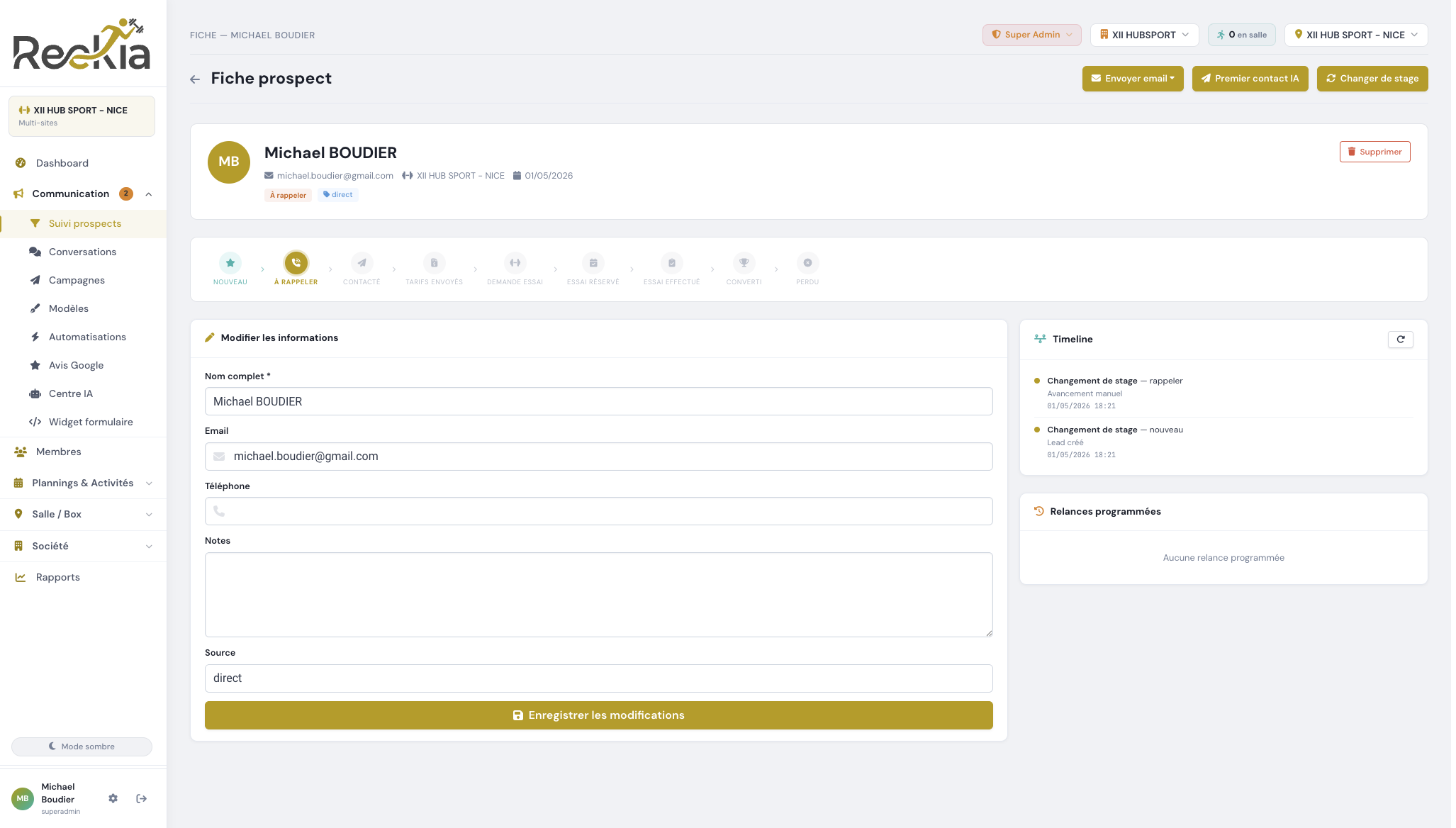Select the Essai effectué clipboard stage icon
The height and width of the screenshot is (828, 1456).
pyautogui.click(x=672, y=263)
